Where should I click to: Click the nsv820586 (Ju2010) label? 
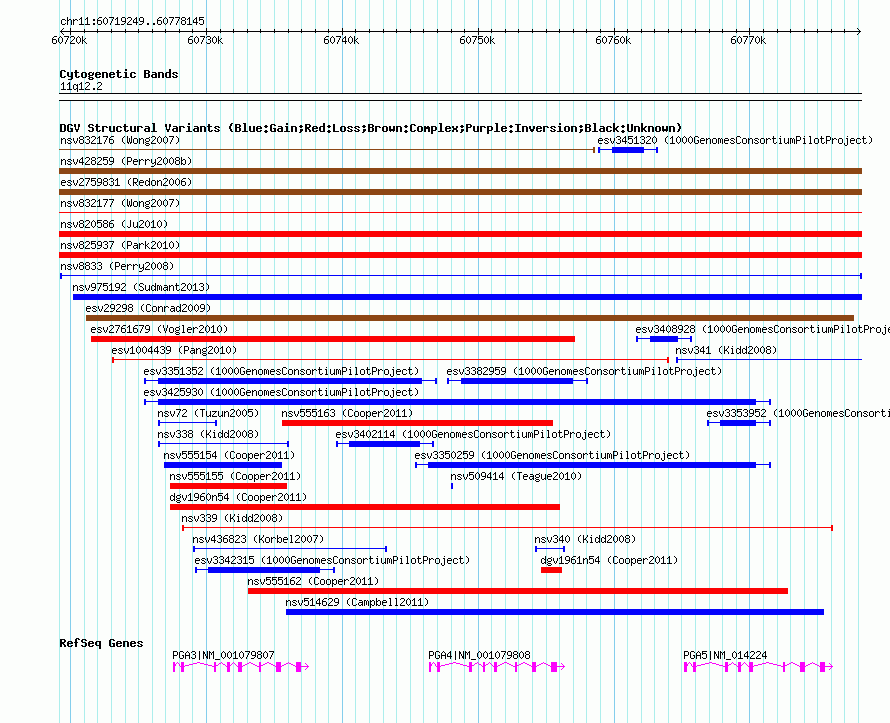coord(114,224)
